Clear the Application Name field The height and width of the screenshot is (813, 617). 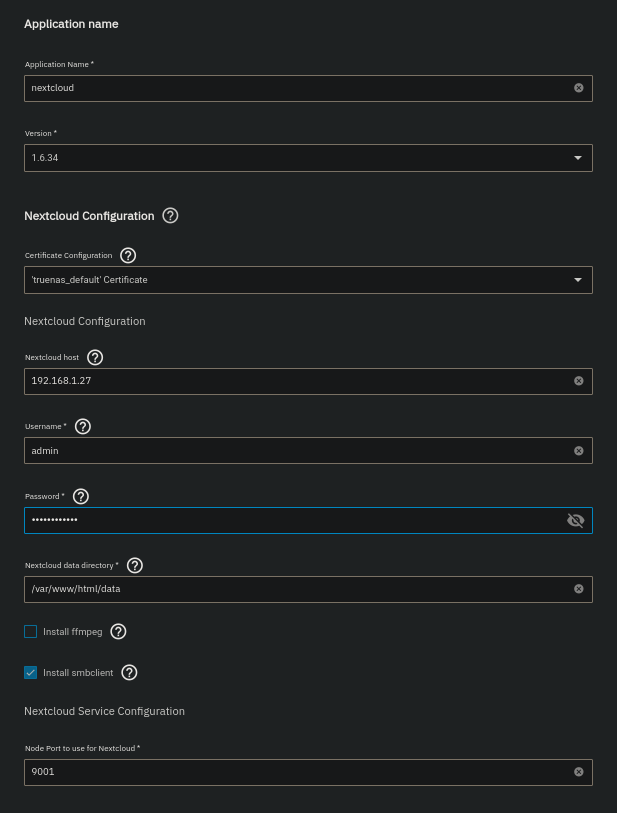[579, 88]
